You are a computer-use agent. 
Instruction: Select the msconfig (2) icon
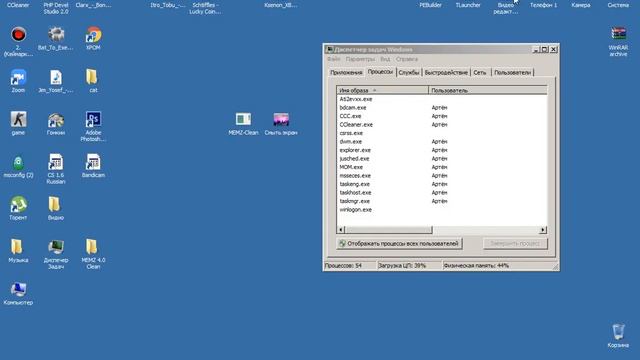(18, 162)
